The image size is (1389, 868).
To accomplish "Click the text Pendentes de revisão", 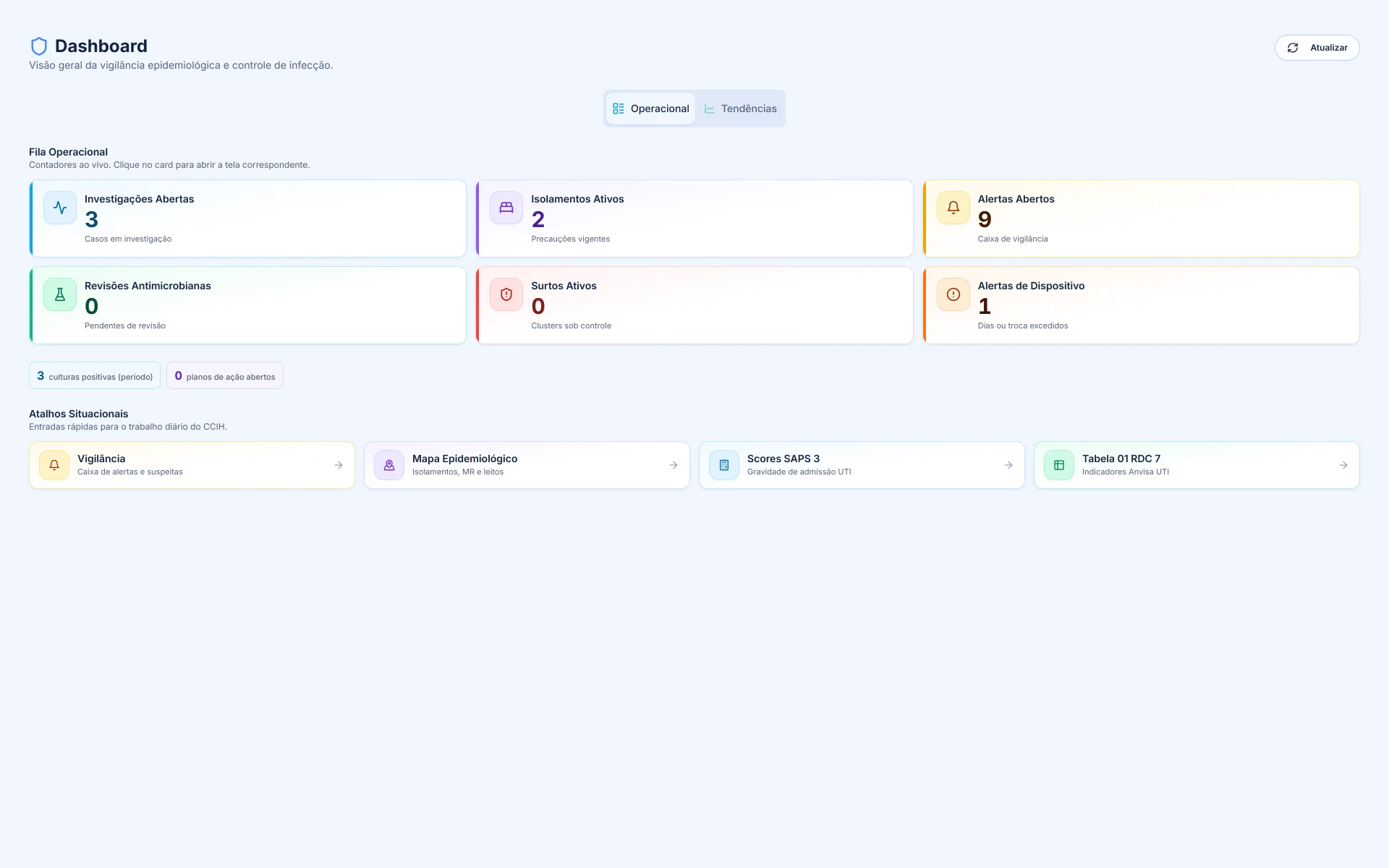I will (x=125, y=325).
